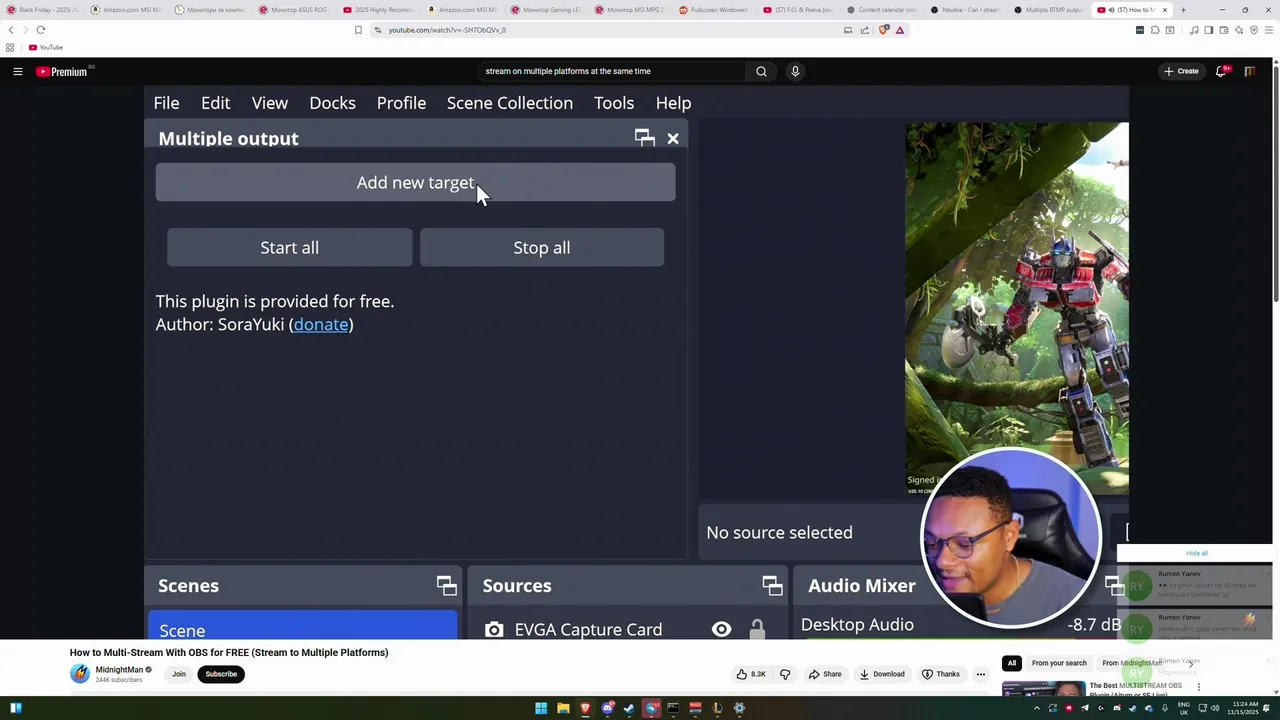The width and height of the screenshot is (1280, 720).
Task: Follow the donate link
Action: tap(321, 324)
